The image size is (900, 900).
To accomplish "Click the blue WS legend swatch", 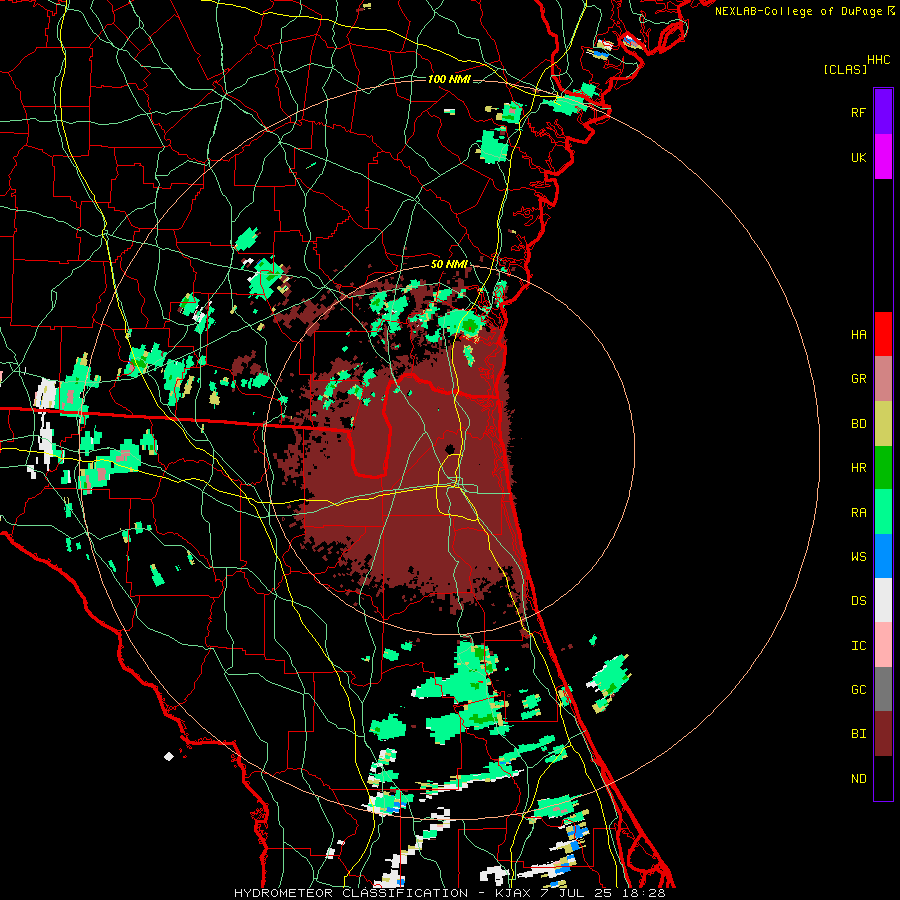I will (883, 556).
